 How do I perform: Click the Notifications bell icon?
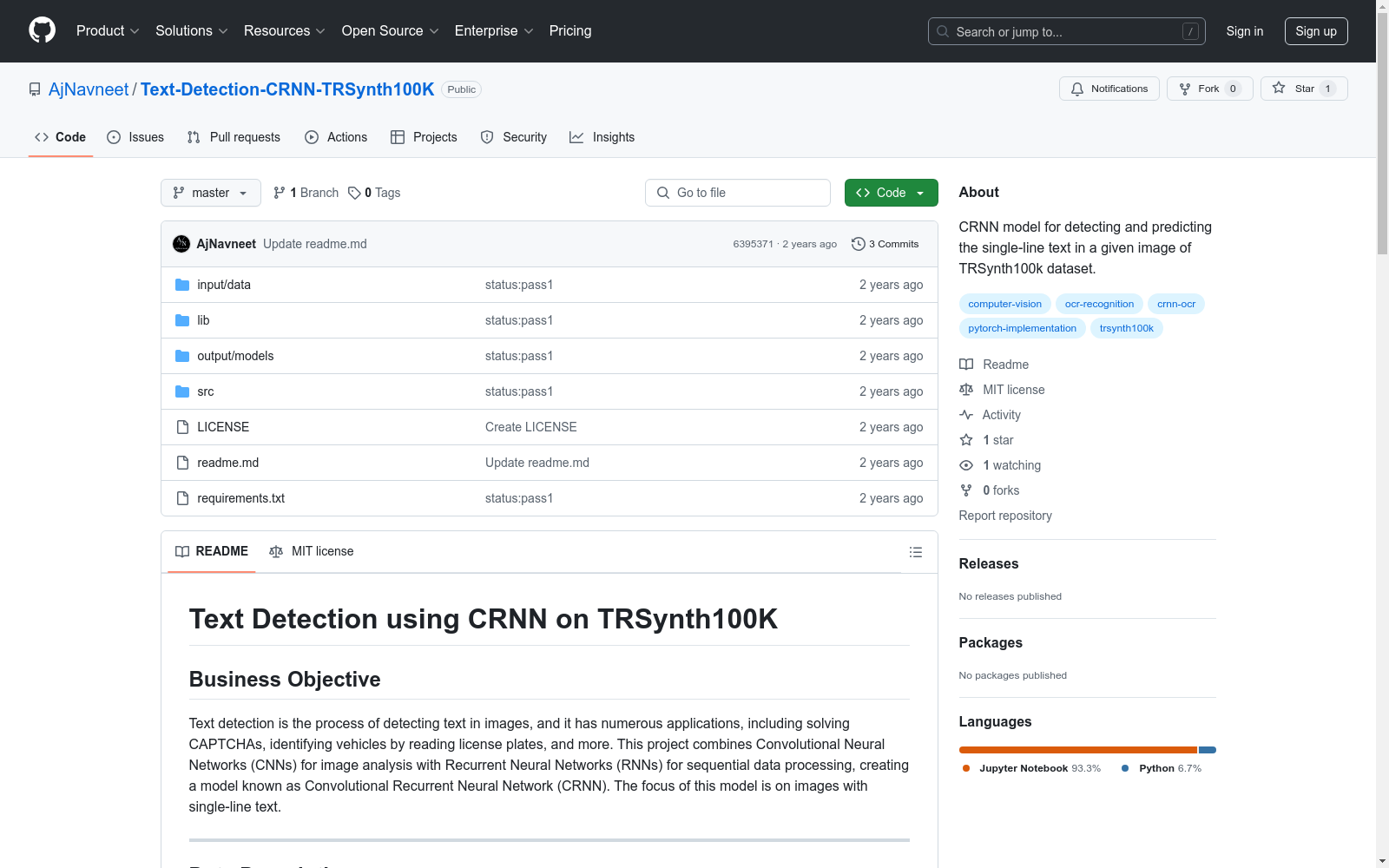tap(1077, 89)
